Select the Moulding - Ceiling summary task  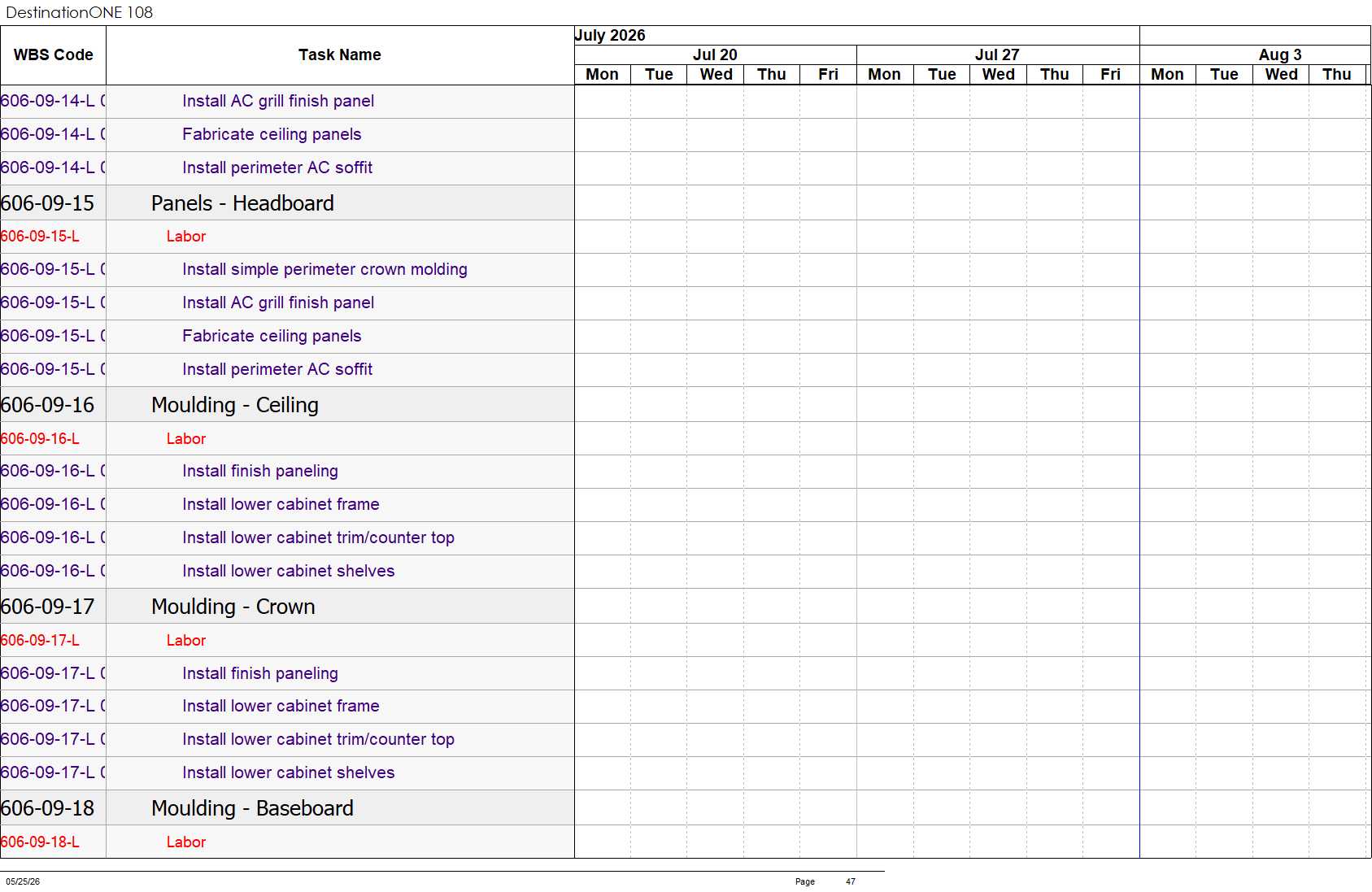[235, 405]
